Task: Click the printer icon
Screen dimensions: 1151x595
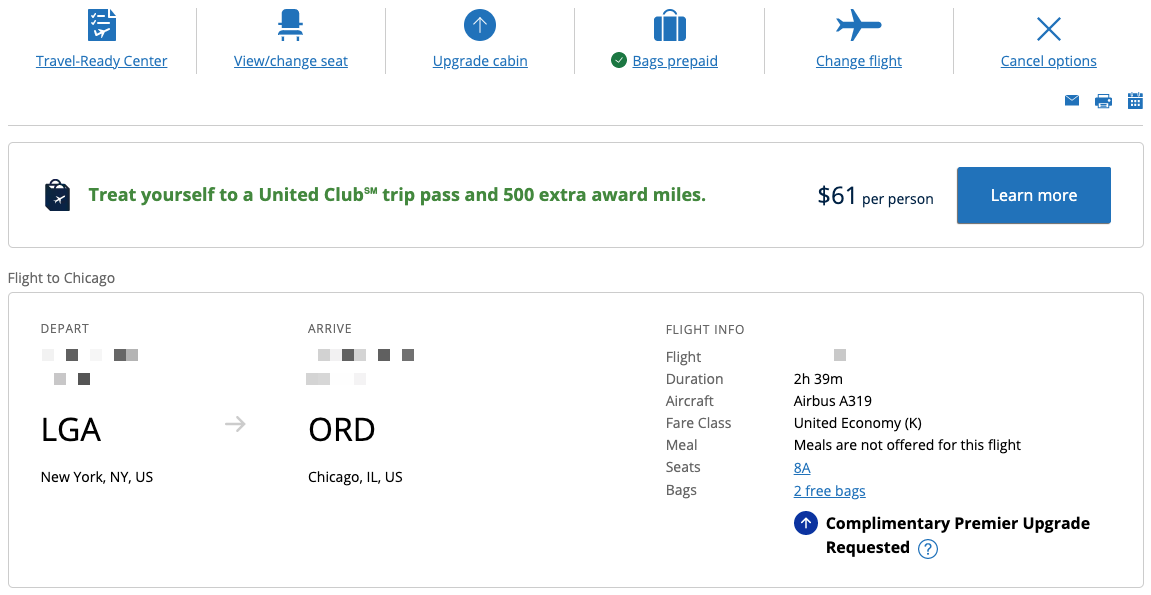Action: click(x=1103, y=101)
